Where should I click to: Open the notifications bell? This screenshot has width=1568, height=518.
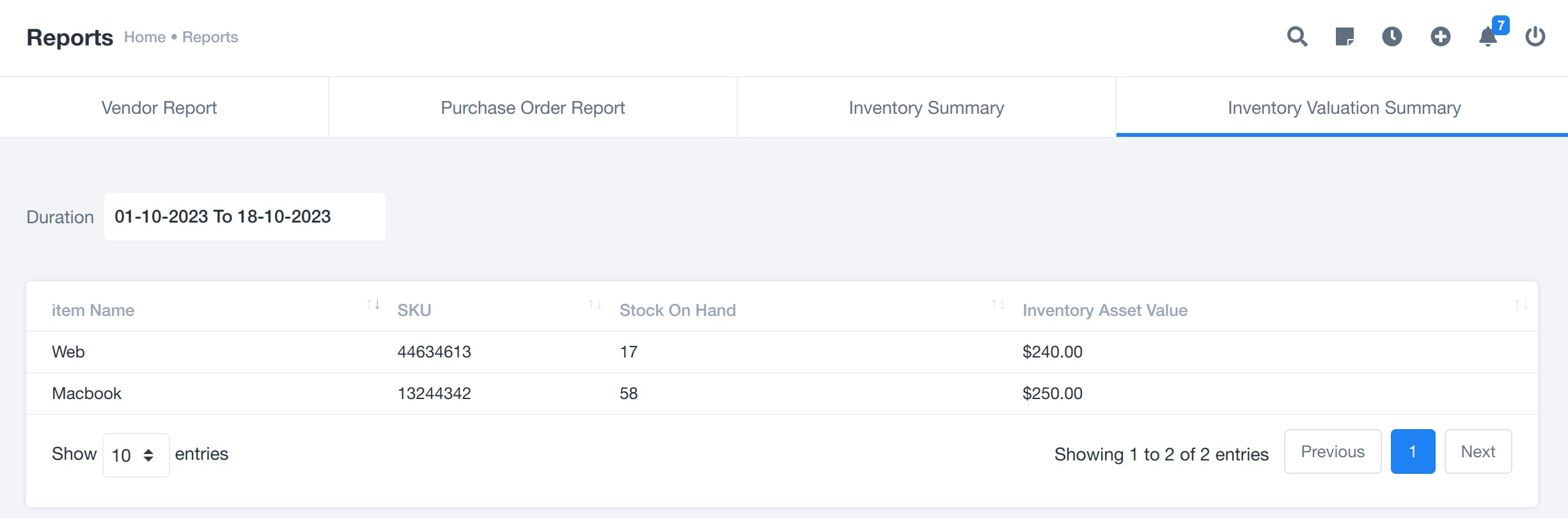click(1488, 36)
